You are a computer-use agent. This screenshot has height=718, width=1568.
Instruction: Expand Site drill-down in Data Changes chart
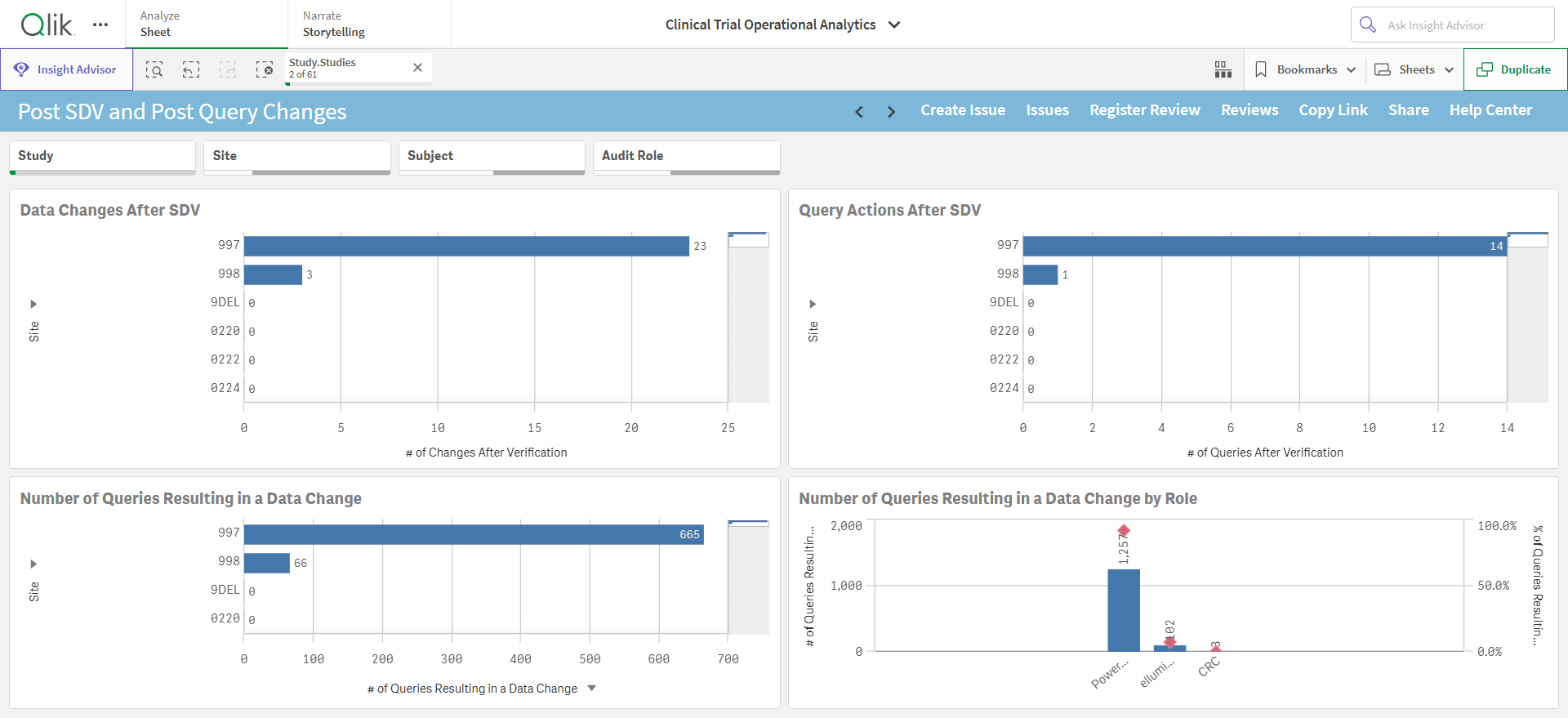click(33, 304)
